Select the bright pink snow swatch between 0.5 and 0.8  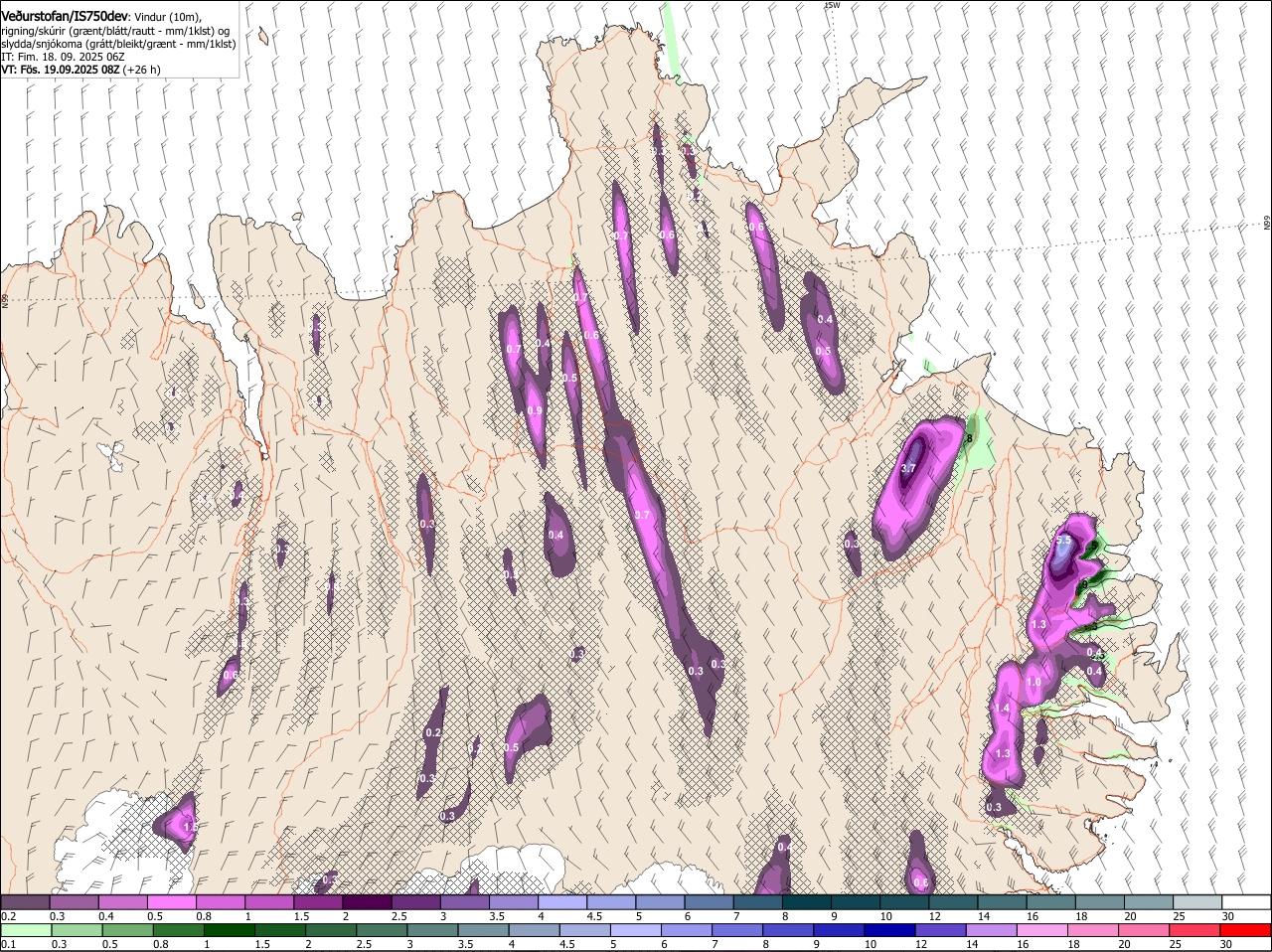tap(171, 901)
